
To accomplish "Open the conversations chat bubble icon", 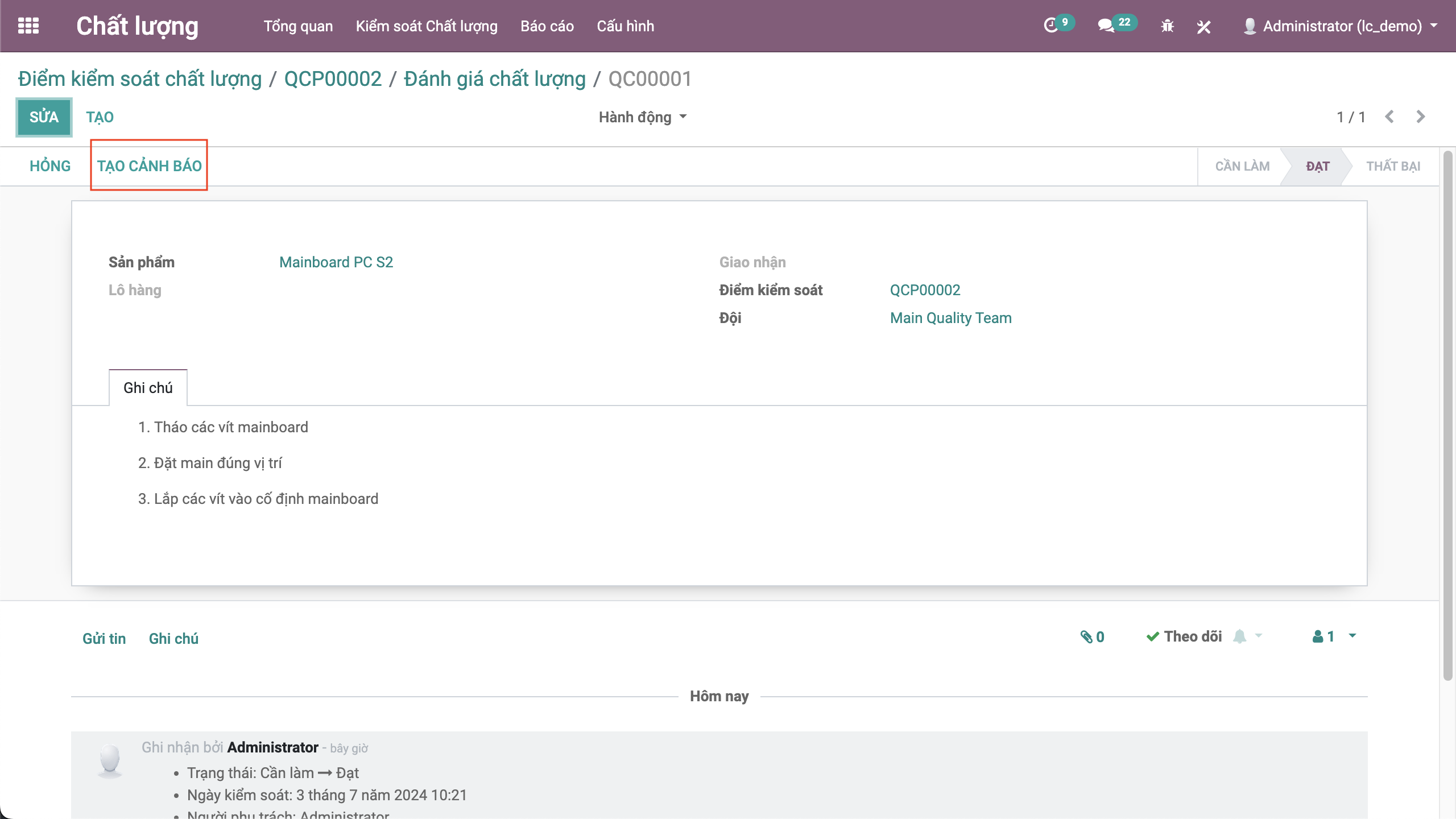I will [1105, 26].
